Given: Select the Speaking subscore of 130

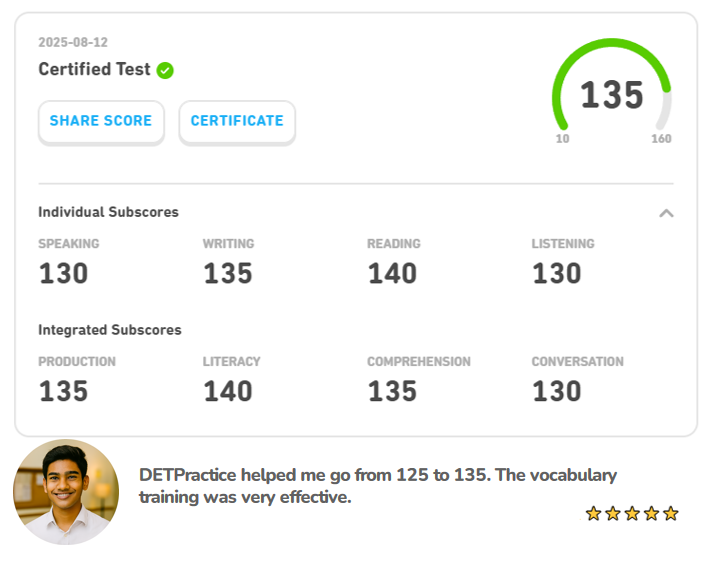Looking at the screenshot, I should tap(64, 273).
